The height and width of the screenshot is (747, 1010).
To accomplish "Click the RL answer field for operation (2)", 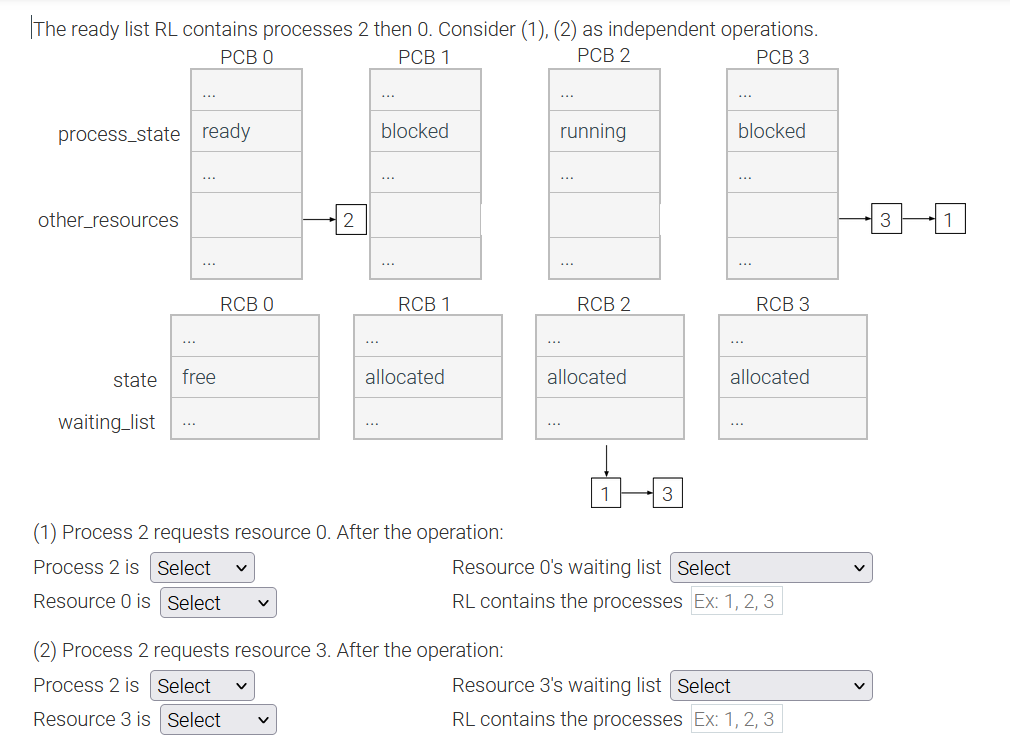I will pos(735,719).
